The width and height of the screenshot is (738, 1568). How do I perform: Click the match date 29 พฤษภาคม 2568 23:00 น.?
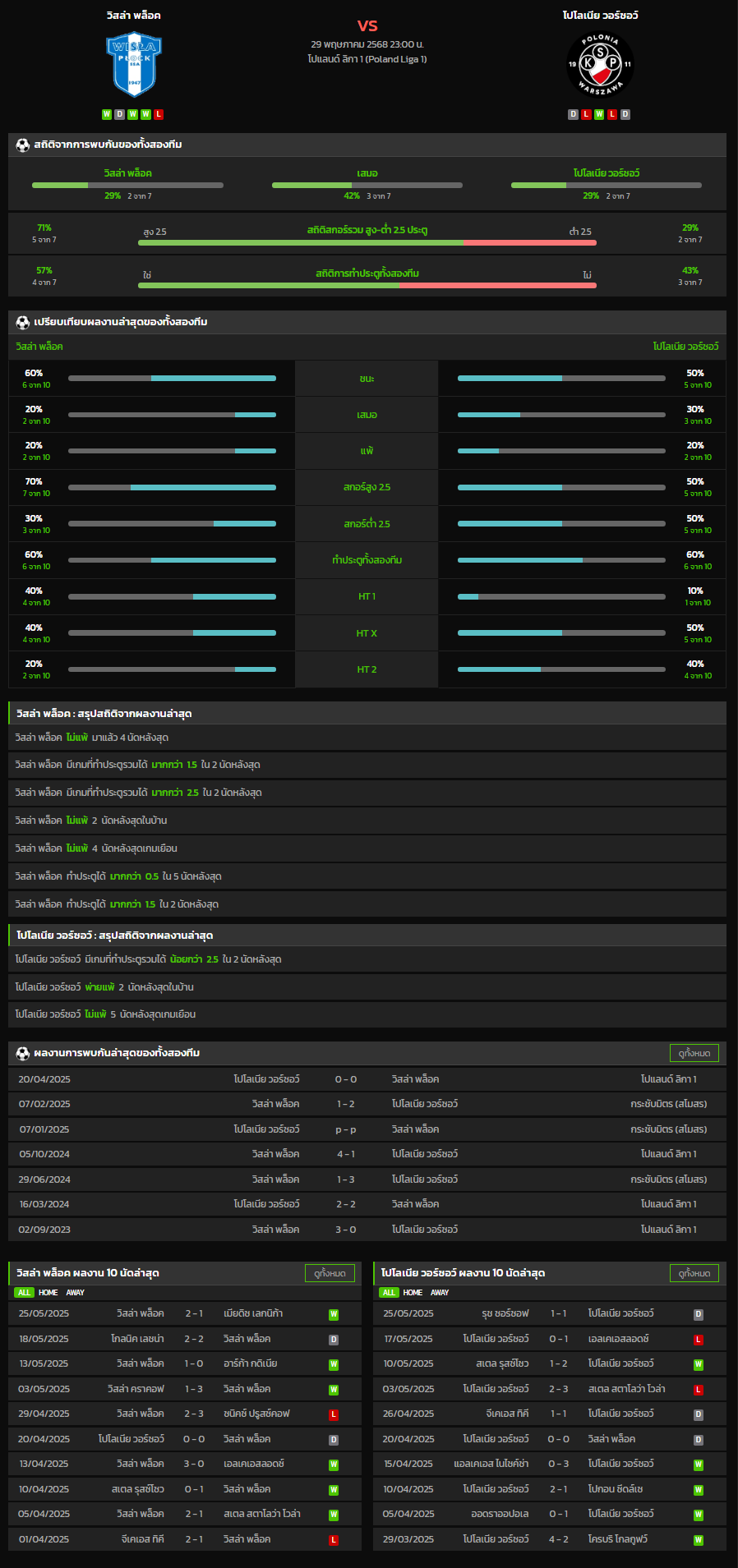[x=367, y=44]
